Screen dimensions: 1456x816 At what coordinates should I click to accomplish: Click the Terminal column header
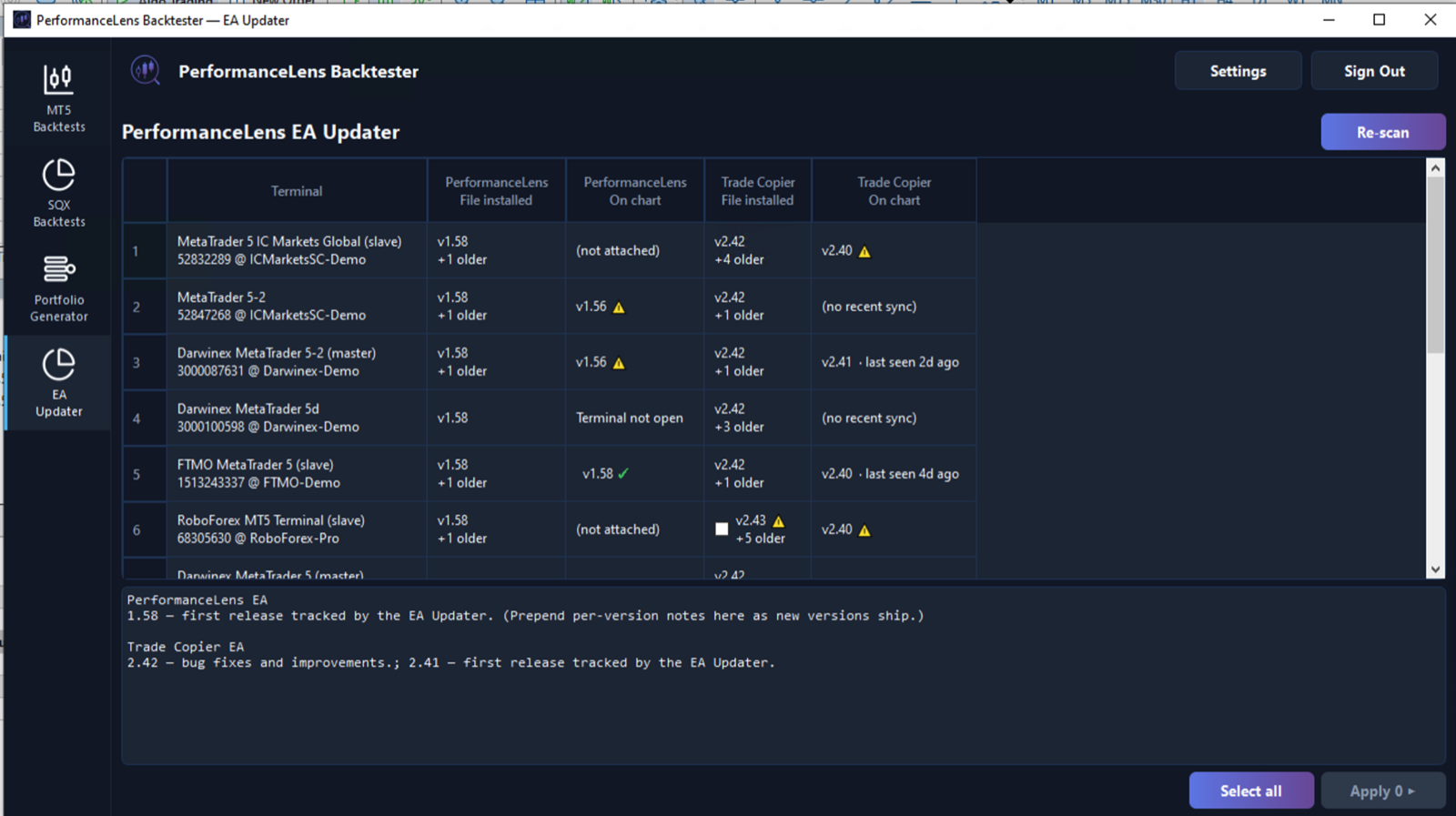(x=297, y=191)
